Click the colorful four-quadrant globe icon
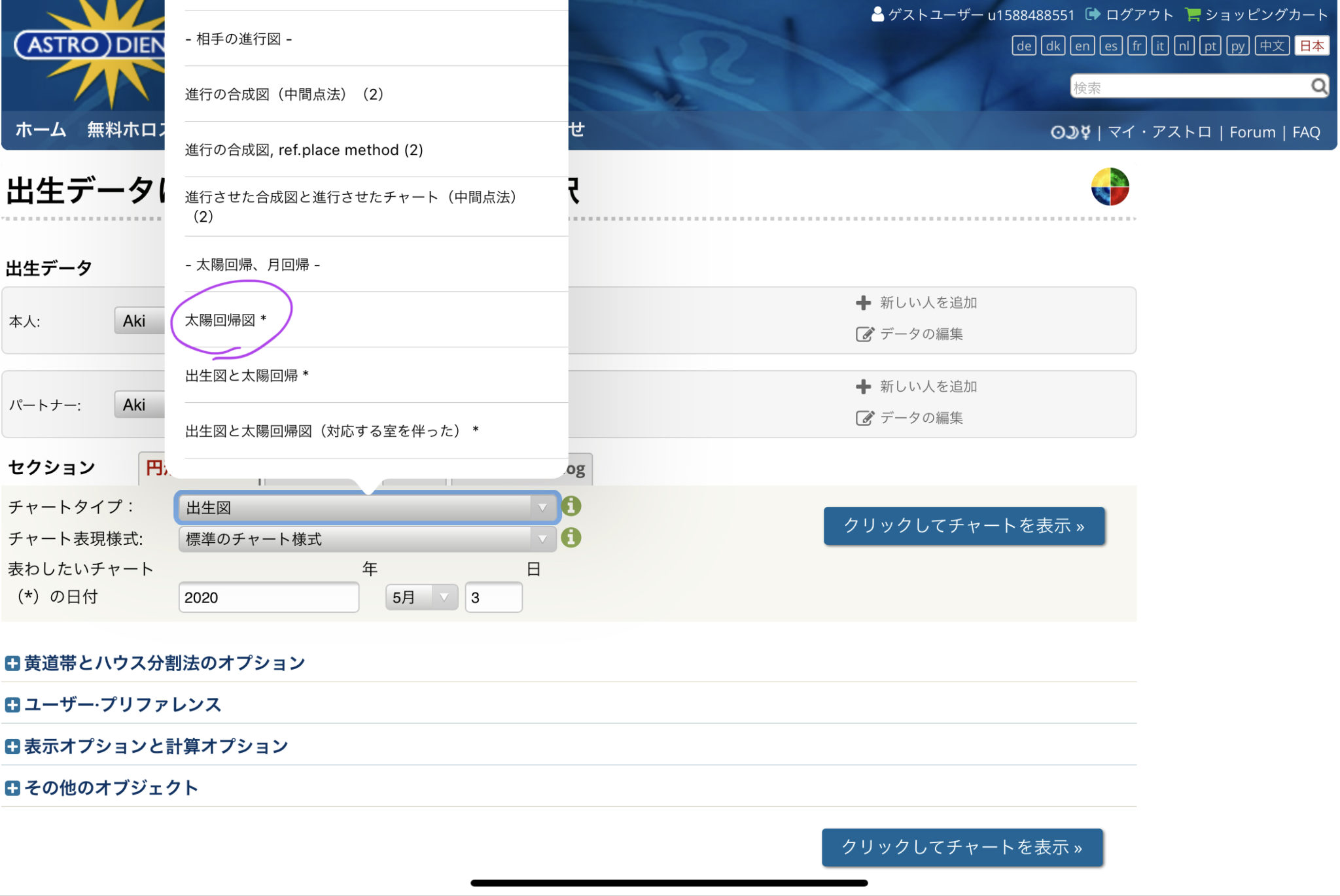This screenshot has width=1340, height=896. [x=1110, y=187]
